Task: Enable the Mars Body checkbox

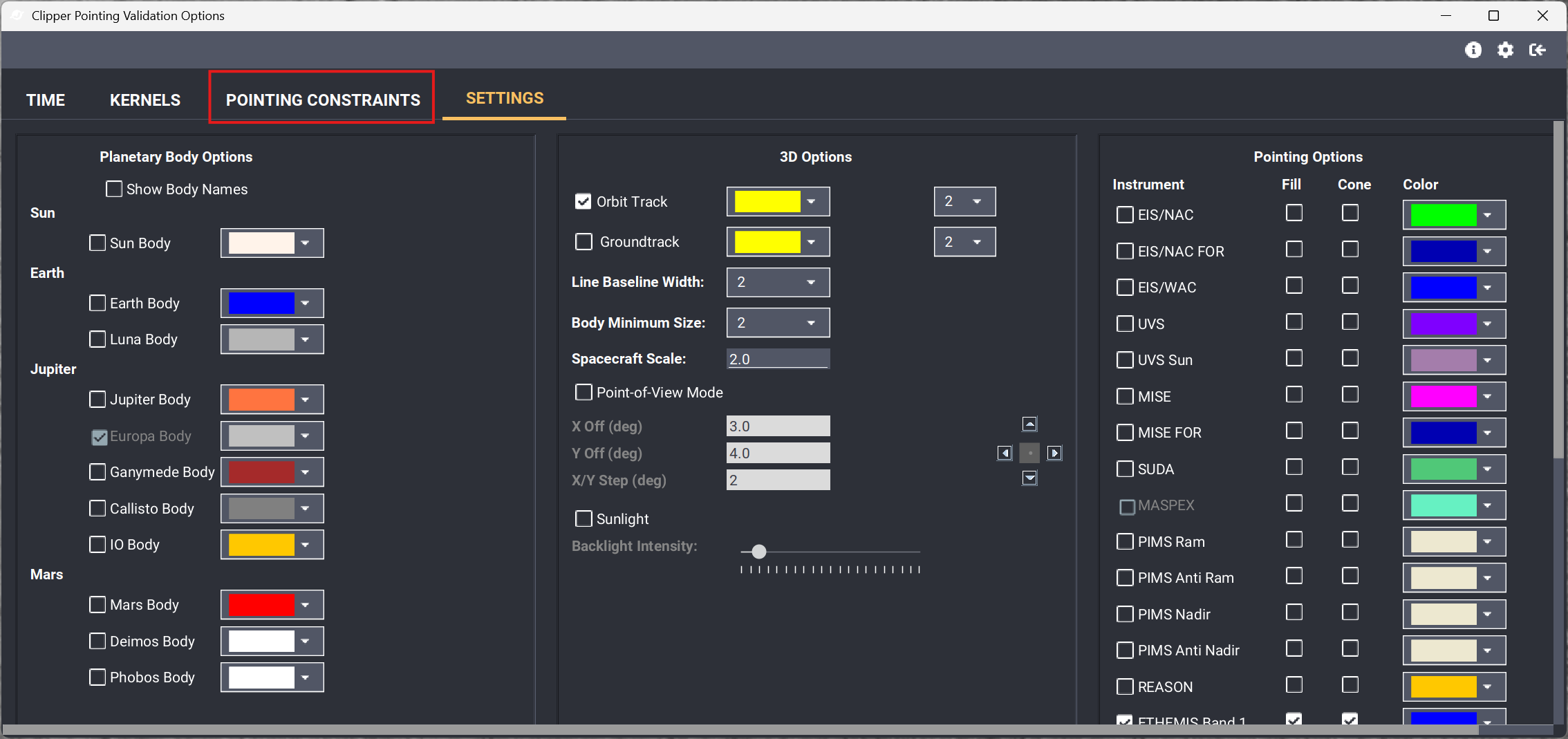Action: pyautogui.click(x=97, y=604)
